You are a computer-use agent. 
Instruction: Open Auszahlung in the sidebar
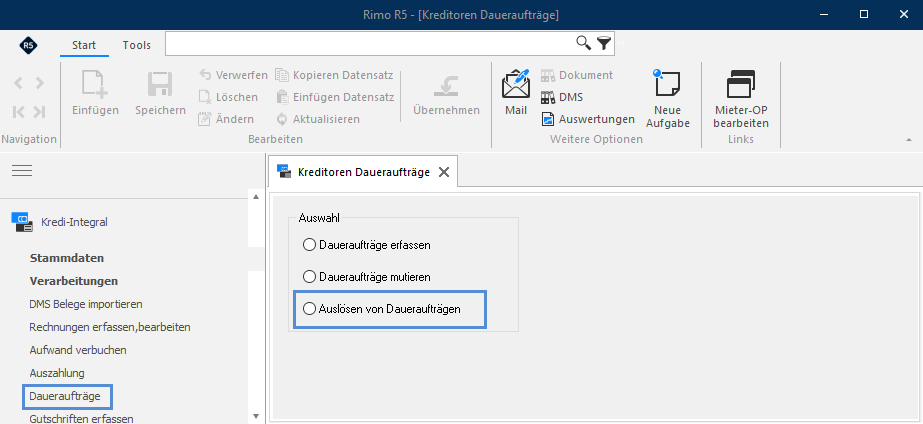(x=57, y=373)
